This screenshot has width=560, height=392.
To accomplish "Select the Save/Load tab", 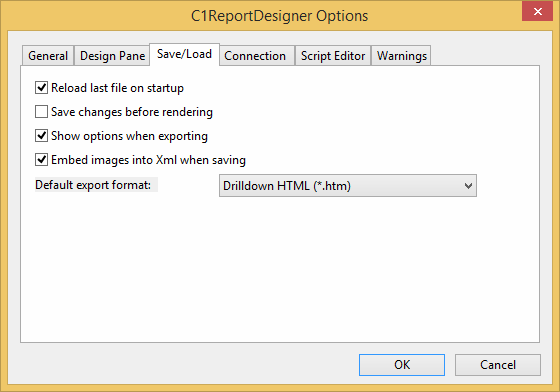I will [x=184, y=54].
